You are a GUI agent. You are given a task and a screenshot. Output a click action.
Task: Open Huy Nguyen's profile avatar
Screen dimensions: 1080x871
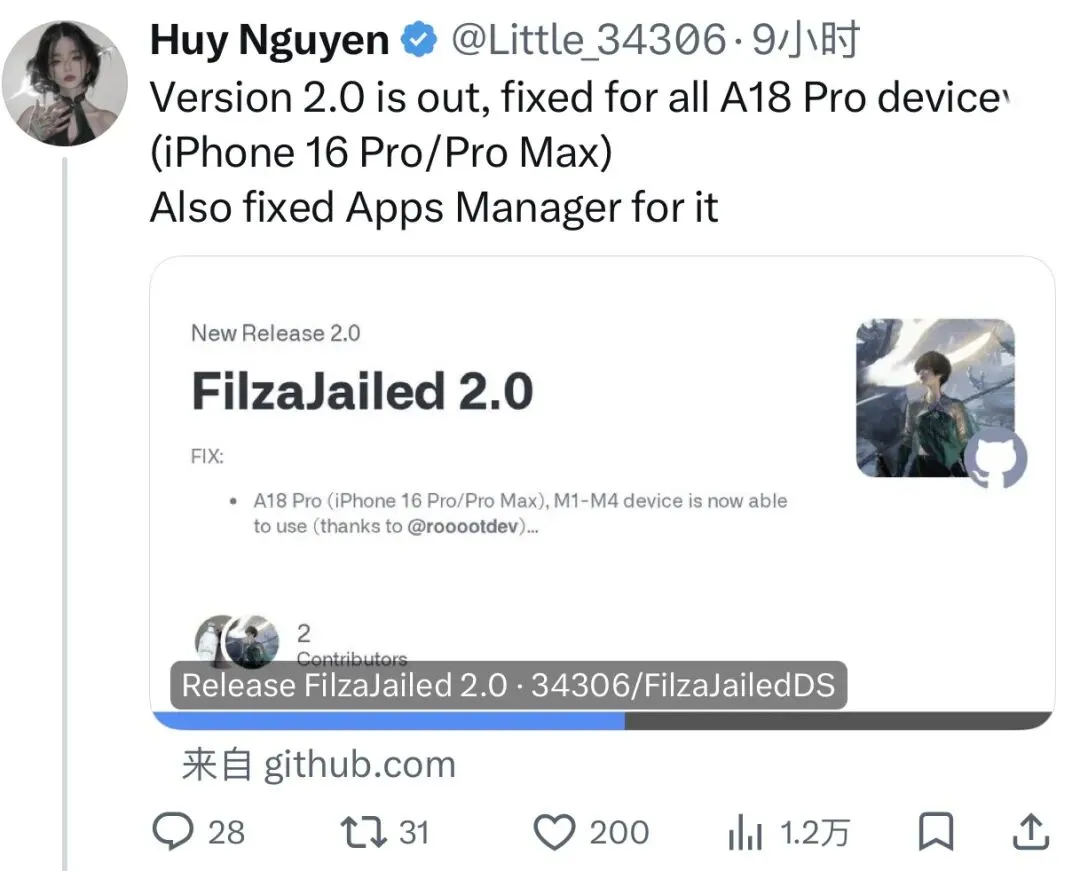point(65,83)
